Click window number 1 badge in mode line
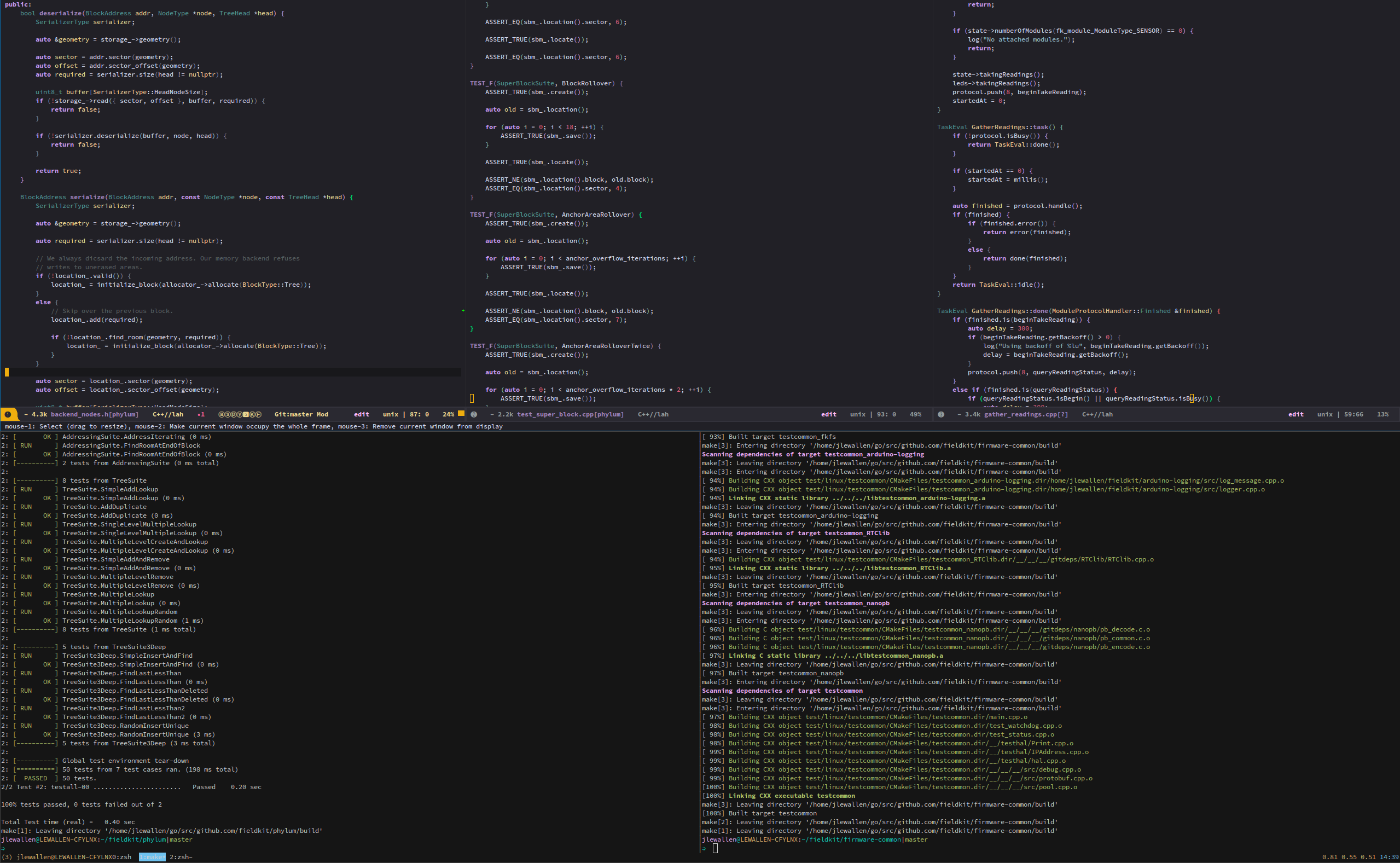The image size is (1400, 863). click(x=8, y=414)
